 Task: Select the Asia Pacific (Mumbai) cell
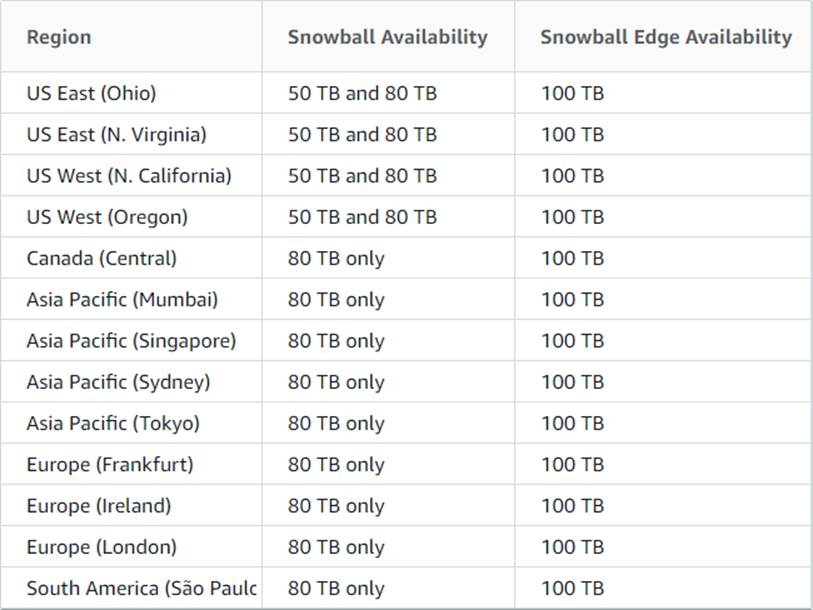(x=122, y=299)
